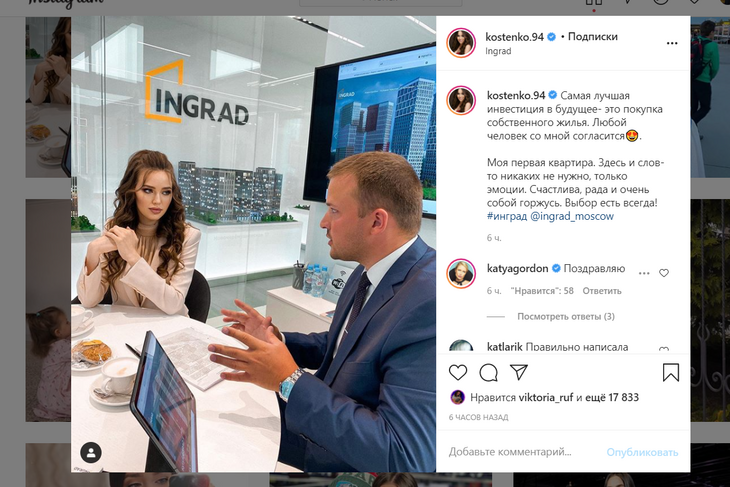The width and height of the screenshot is (730, 487).
Task: Open katyagordon comment options dots
Action: coord(644,273)
